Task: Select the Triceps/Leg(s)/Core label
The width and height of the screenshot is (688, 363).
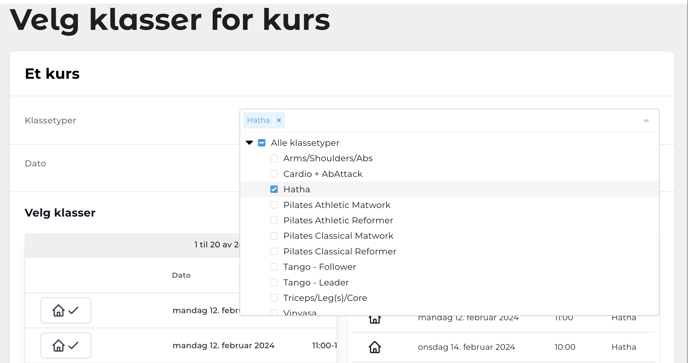Action: click(x=325, y=298)
